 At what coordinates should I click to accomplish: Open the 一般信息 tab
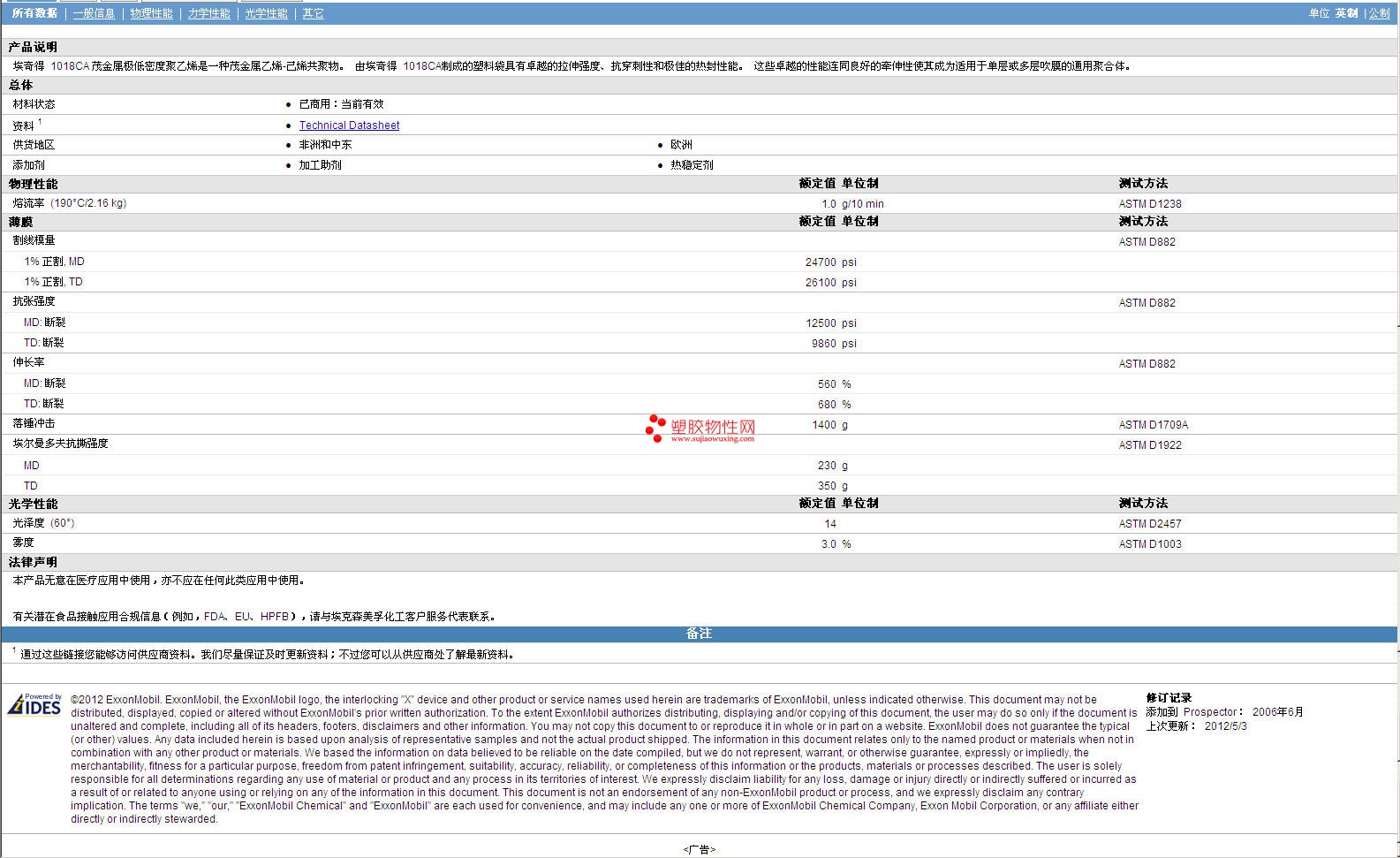click(x=94, y=13)
